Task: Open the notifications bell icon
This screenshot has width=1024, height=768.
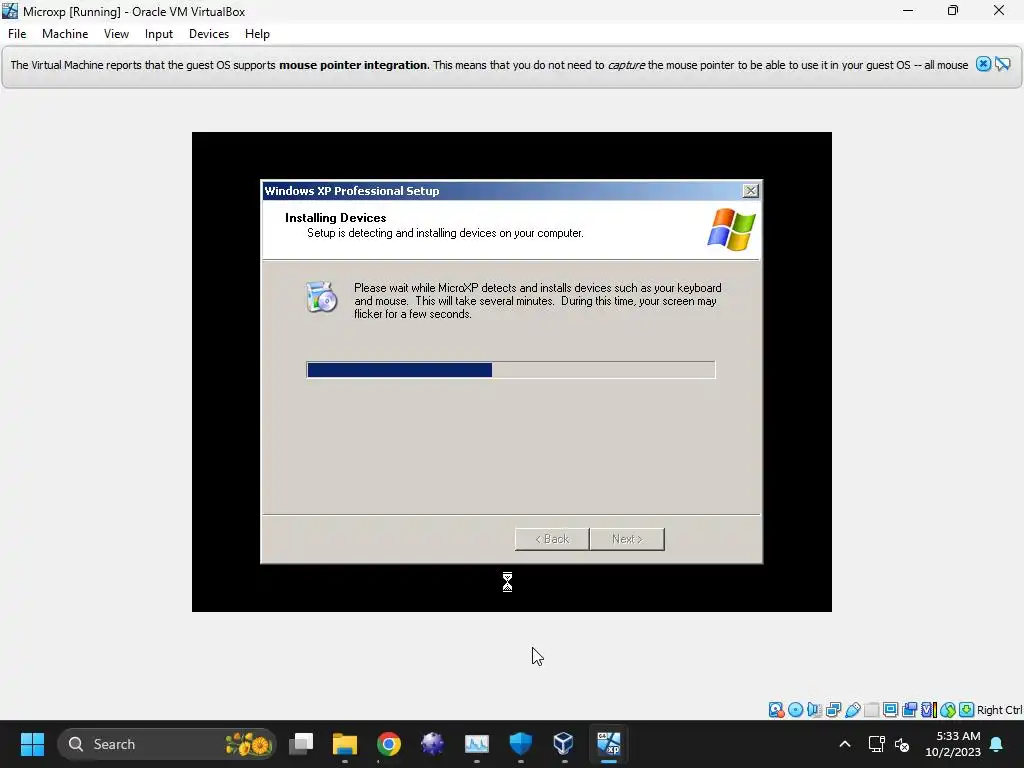Action: [997, 744]
